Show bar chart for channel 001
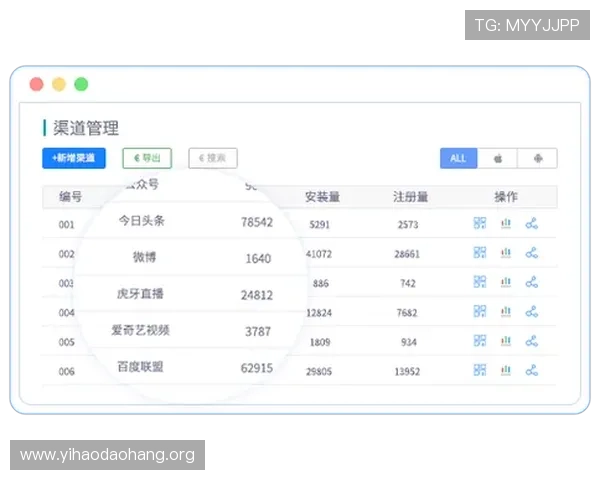Viewport: 600px width, 480px height. point(506,223)
